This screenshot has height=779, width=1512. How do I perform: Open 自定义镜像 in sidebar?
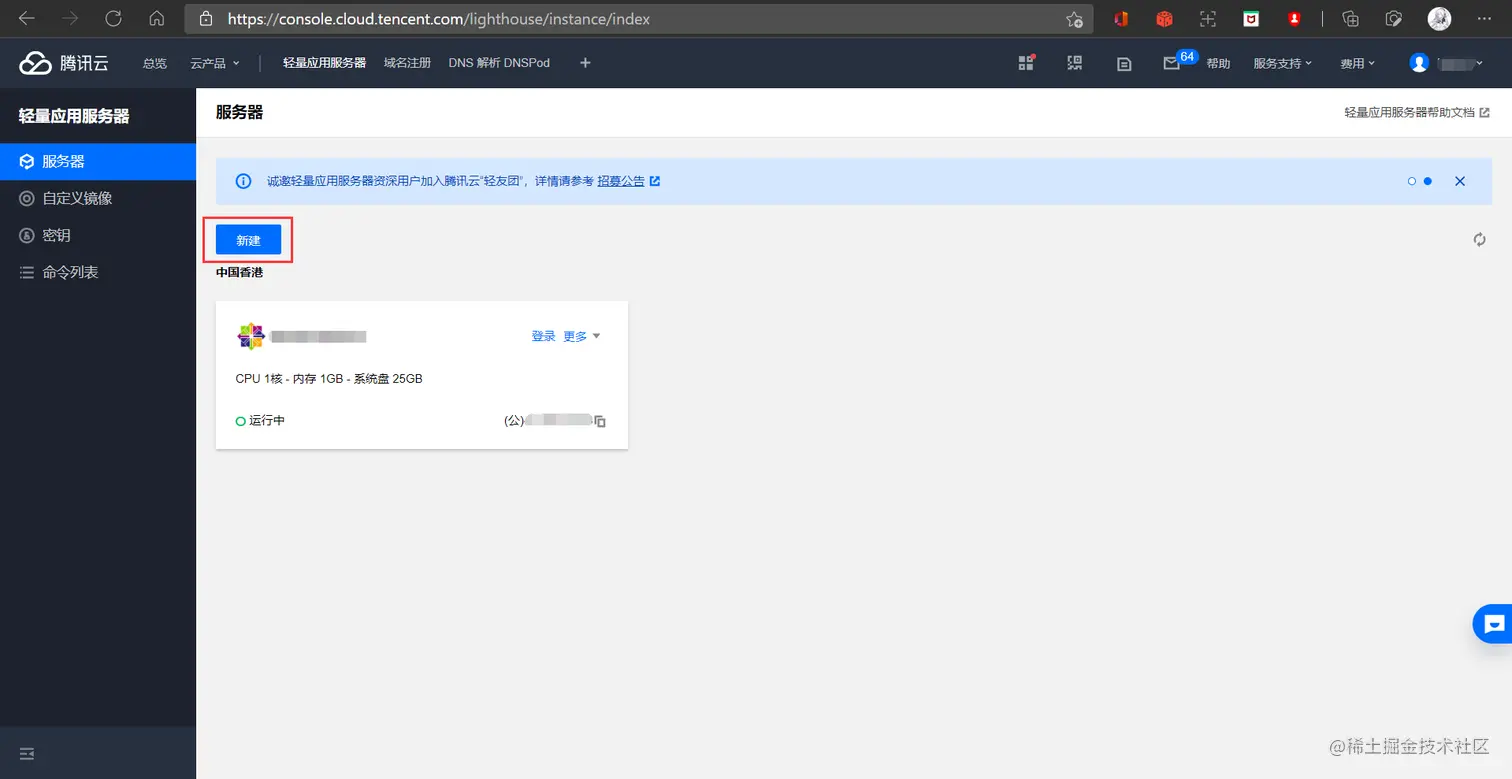pos(98,198)
